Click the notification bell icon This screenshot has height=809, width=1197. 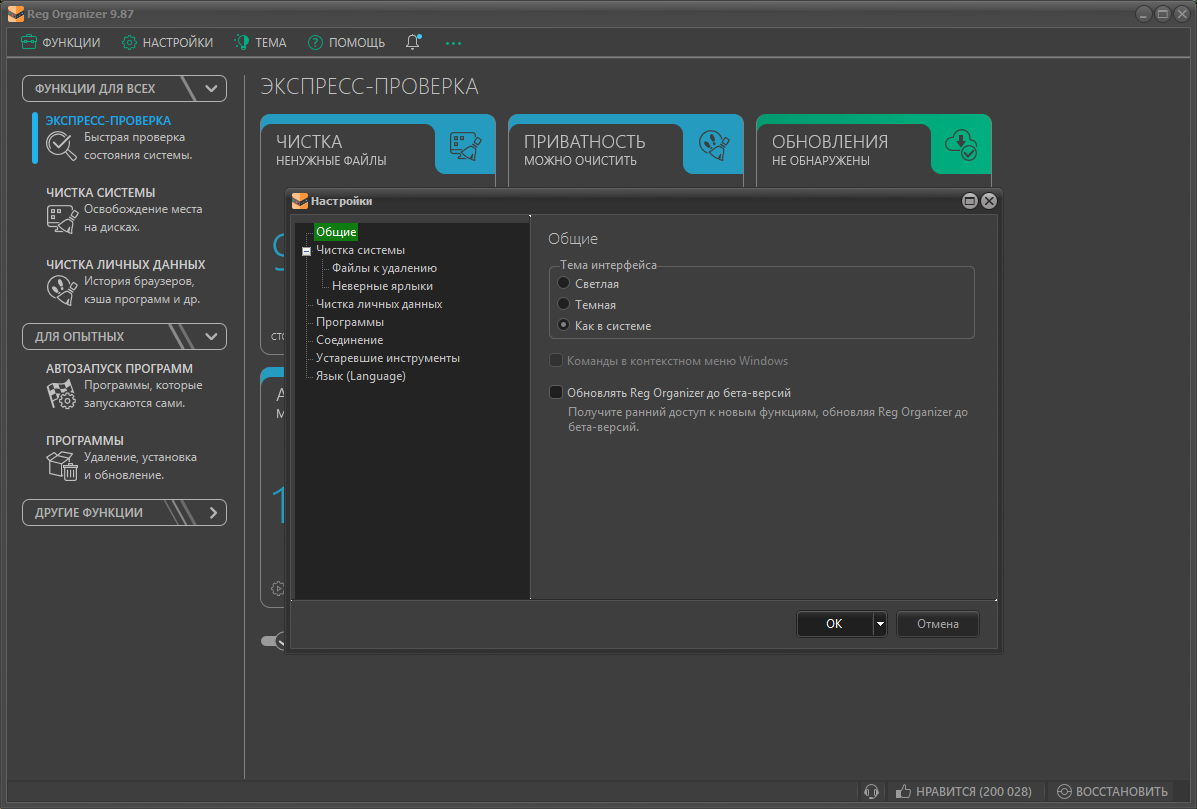[x=413, y=42]
